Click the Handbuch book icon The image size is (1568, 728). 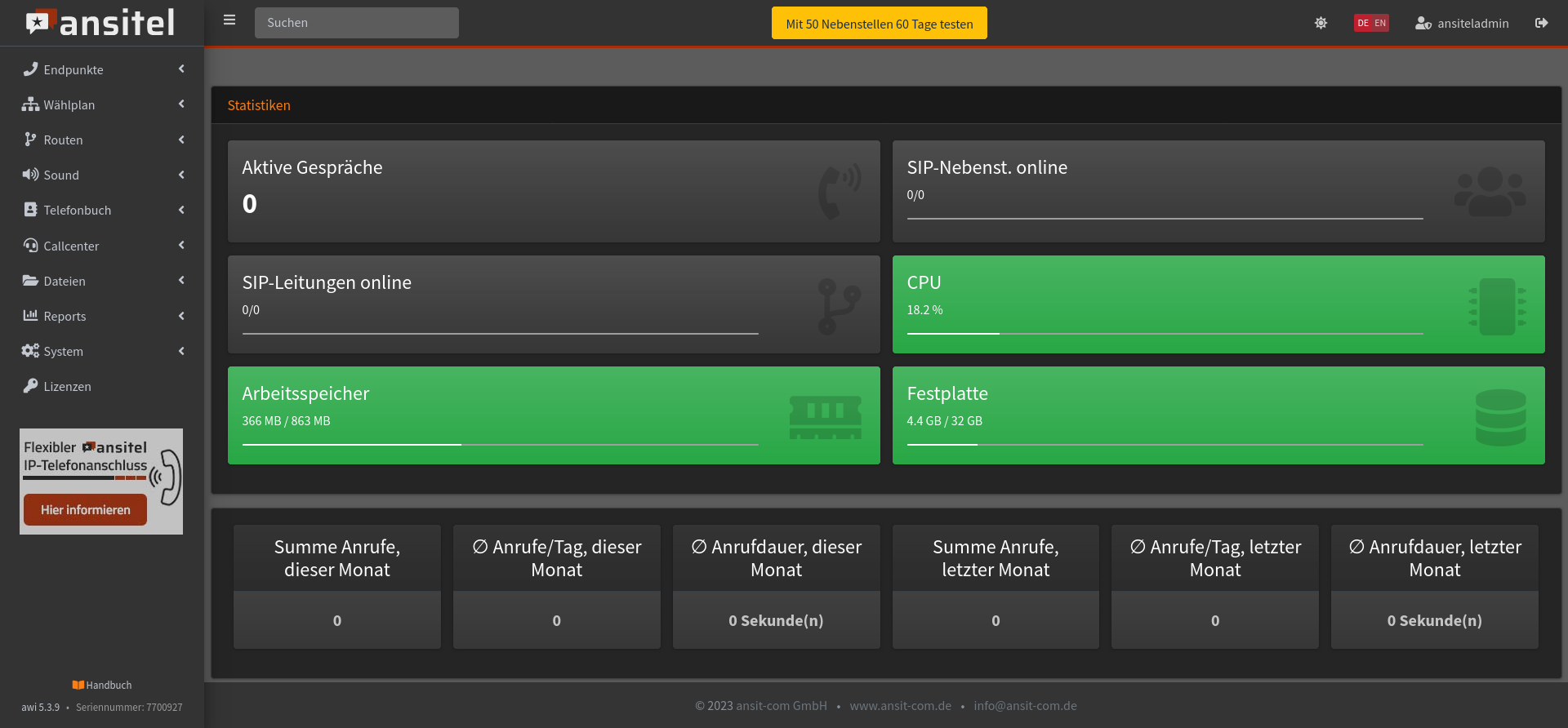(78, 686)
